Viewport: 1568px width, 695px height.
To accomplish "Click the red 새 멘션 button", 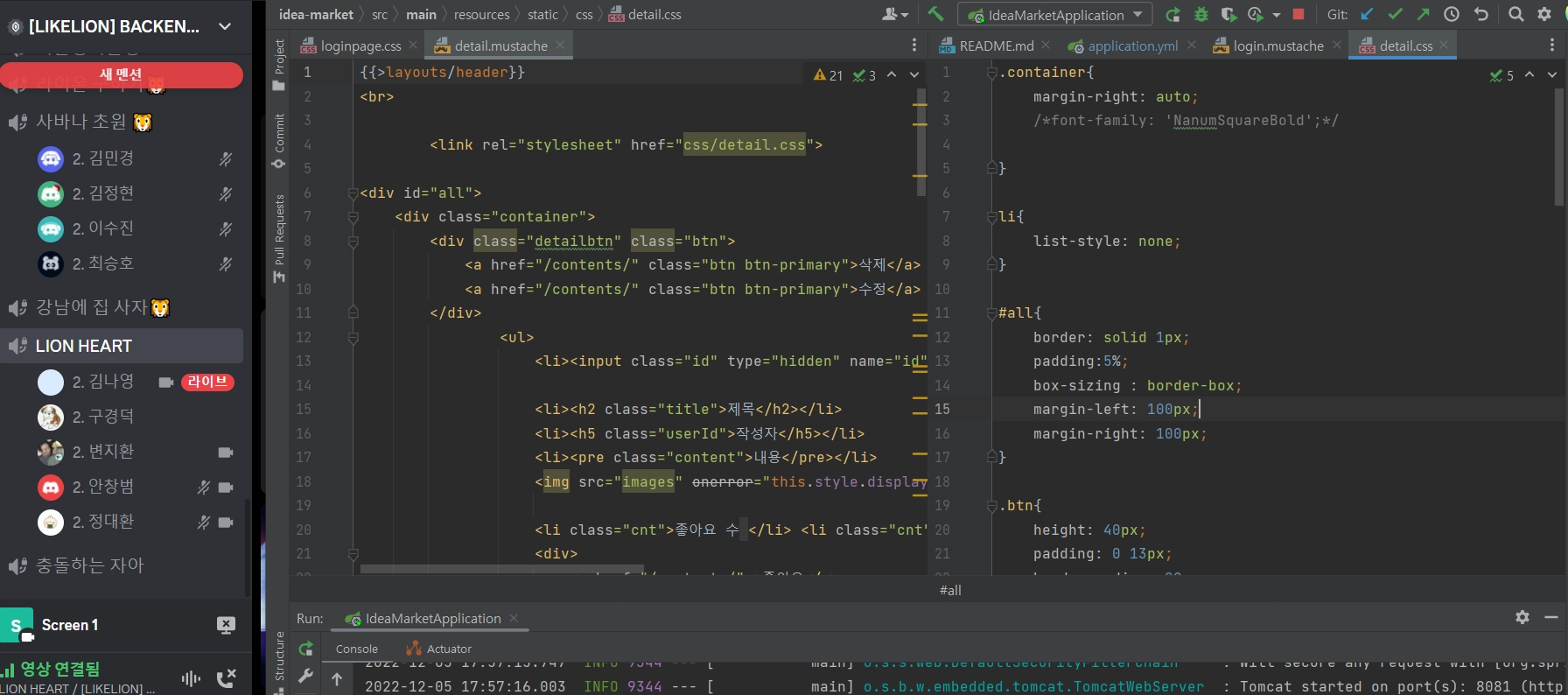I will (122, 75).
